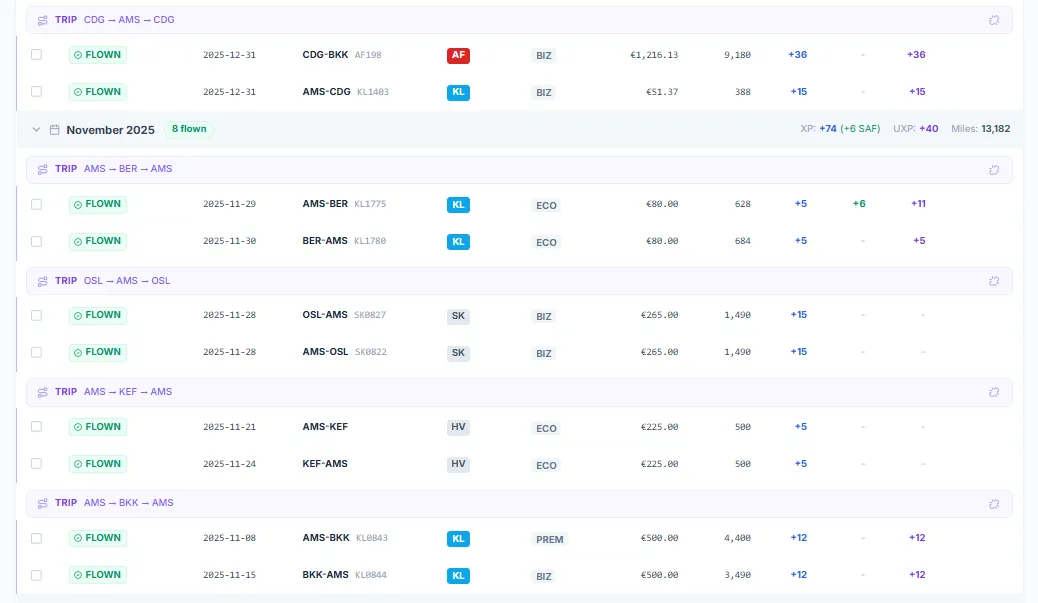The image size is (1038, 603).
Task: Click the SK airline badge on the AMS-OSL flight
Action: click(458, 352)
